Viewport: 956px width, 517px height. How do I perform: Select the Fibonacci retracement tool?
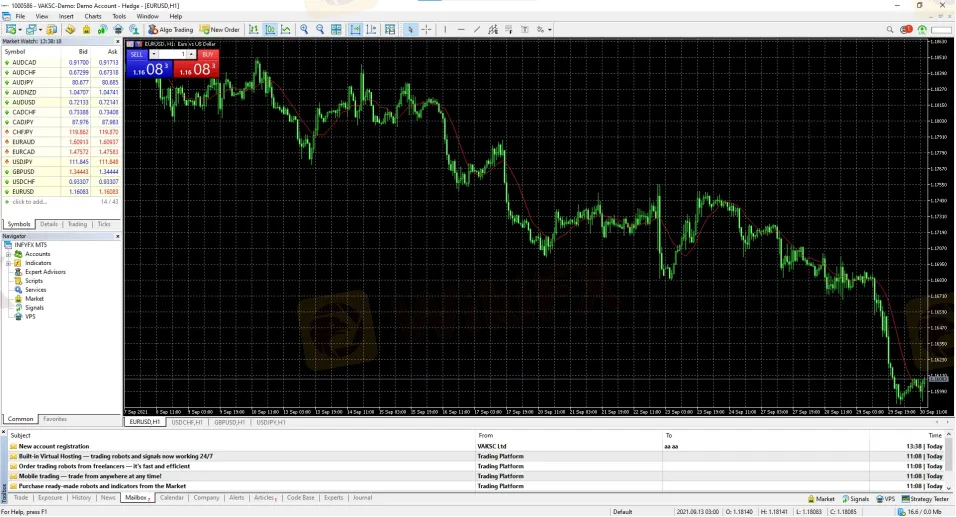[508, 29]
